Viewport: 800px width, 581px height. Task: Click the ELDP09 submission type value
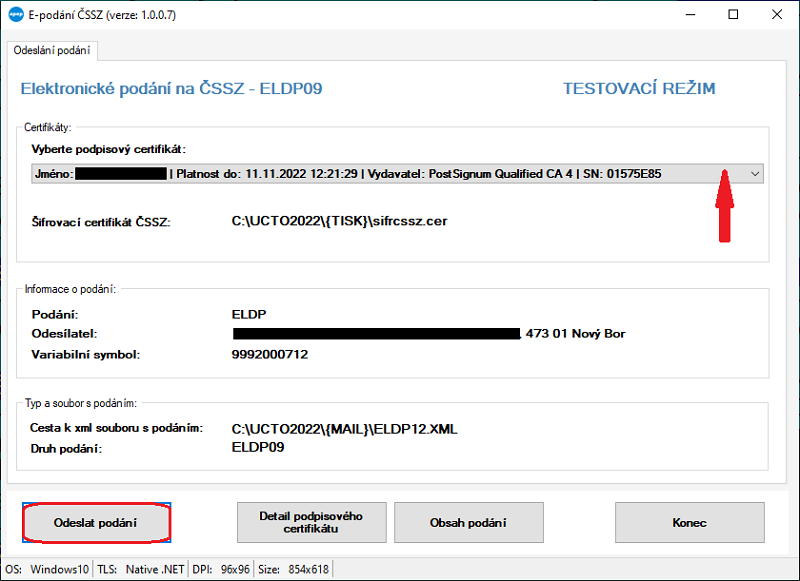tap(258, 447)
